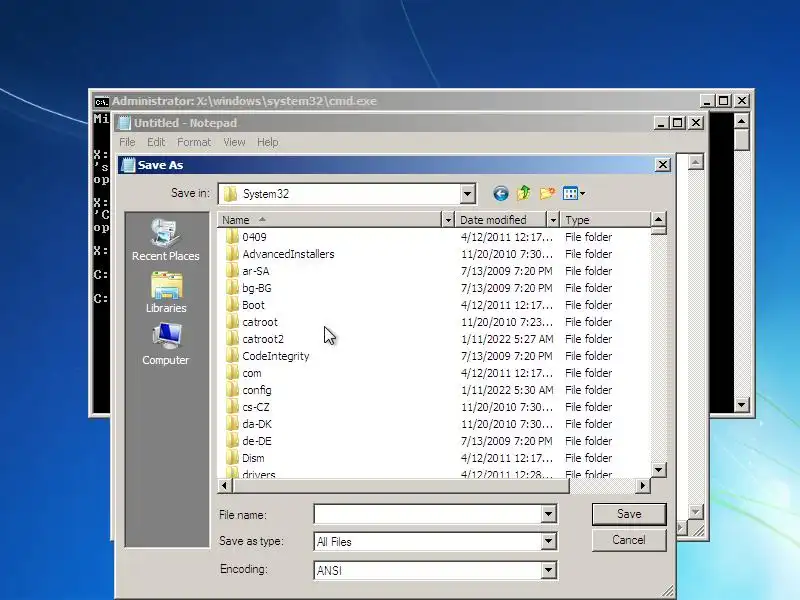
Task: Open Libraries in the sidebar
Action: (x=166, y=292)
